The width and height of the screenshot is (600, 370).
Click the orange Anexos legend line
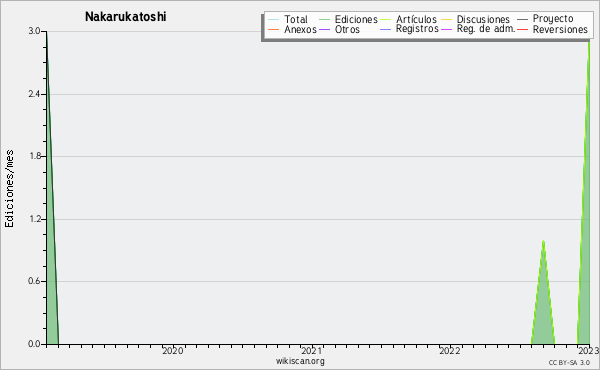(274, 29)
